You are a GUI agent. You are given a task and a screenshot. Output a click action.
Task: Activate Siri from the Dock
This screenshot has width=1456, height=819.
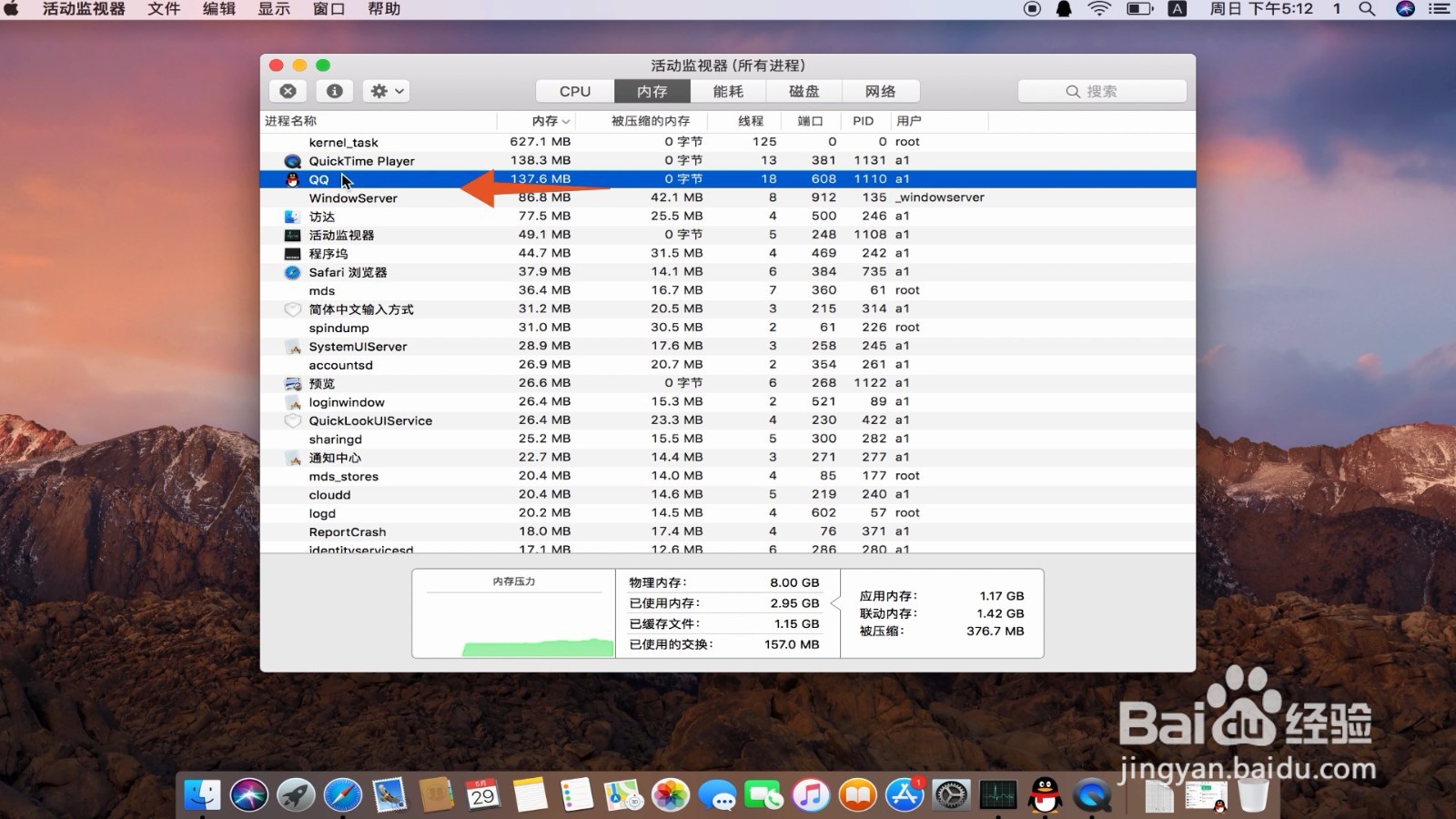click(249, 794)
